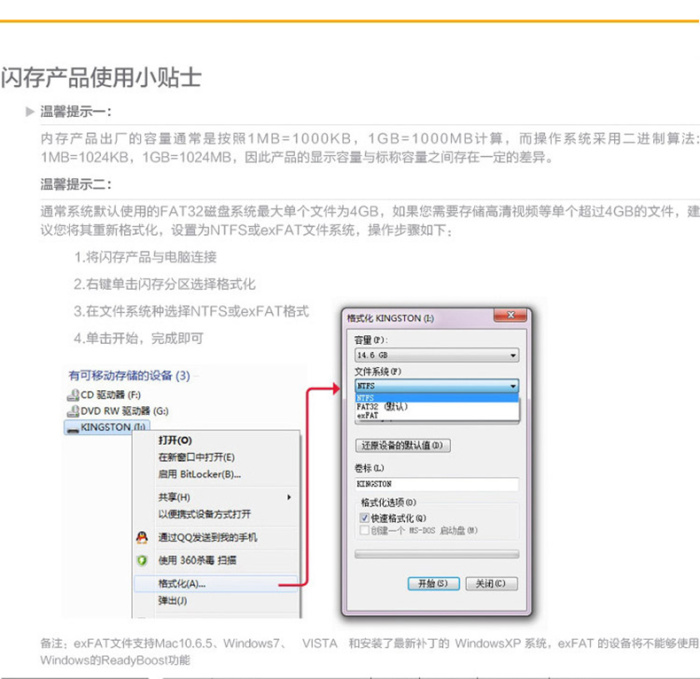The height and width of the screenshot is (679, 700).
Task: Choose 启用 BitLocker(B)... menu entry
Action: (200, 475)
